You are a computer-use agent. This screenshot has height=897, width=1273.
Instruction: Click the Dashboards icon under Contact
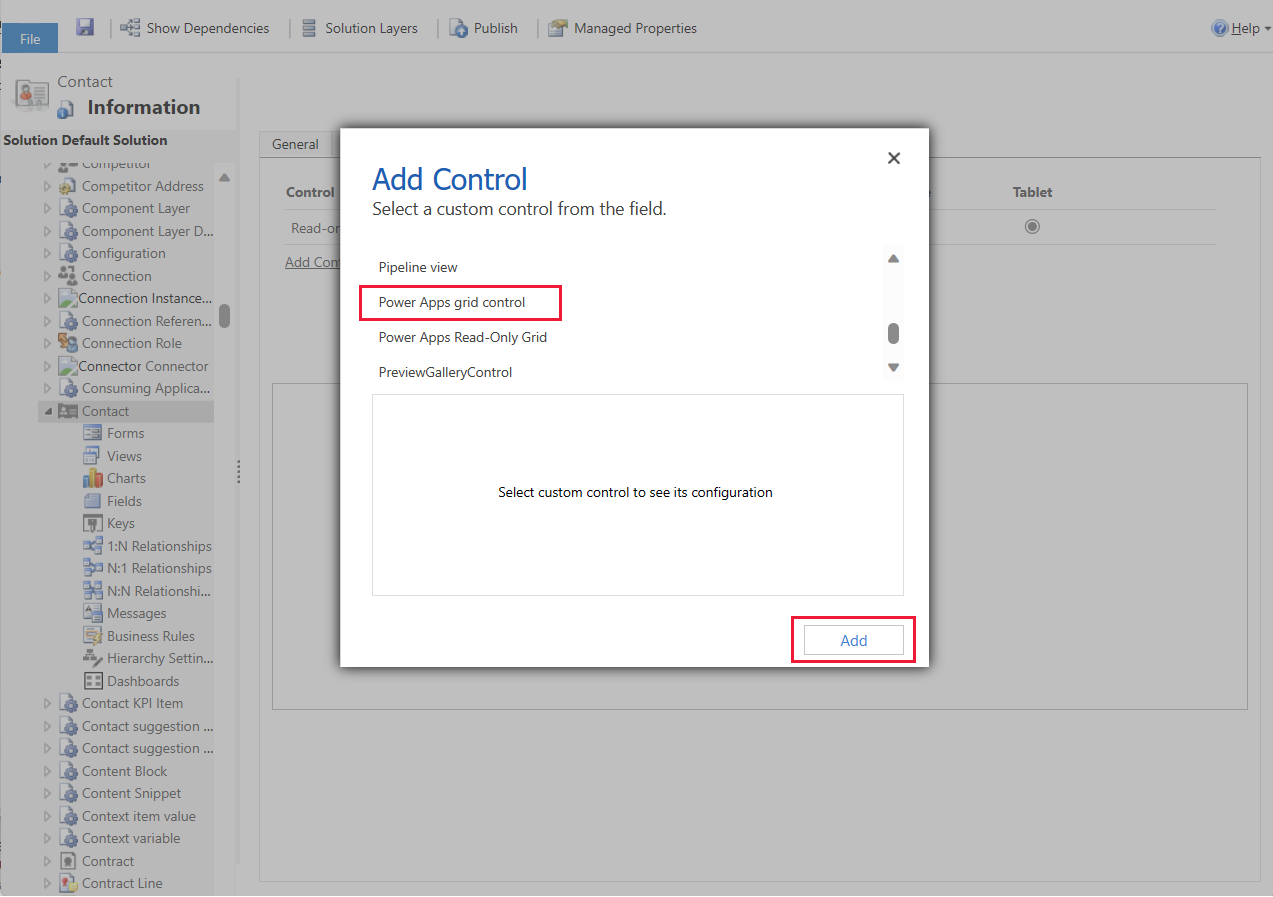coord(92,681)
